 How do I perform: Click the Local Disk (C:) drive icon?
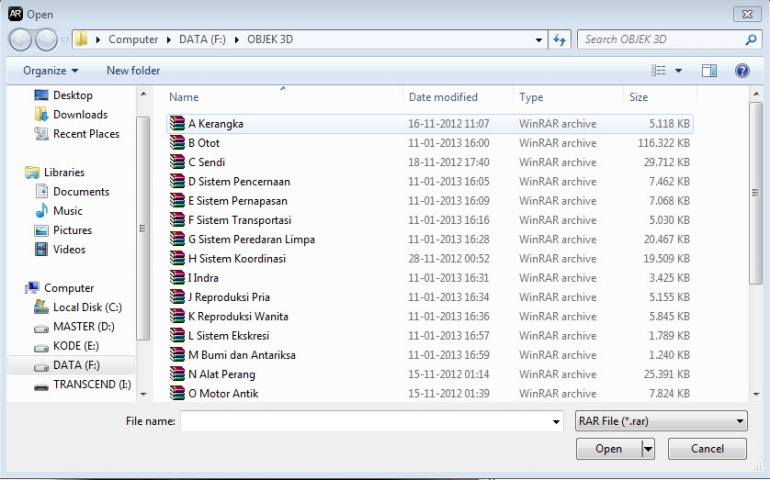pos(41,307)
